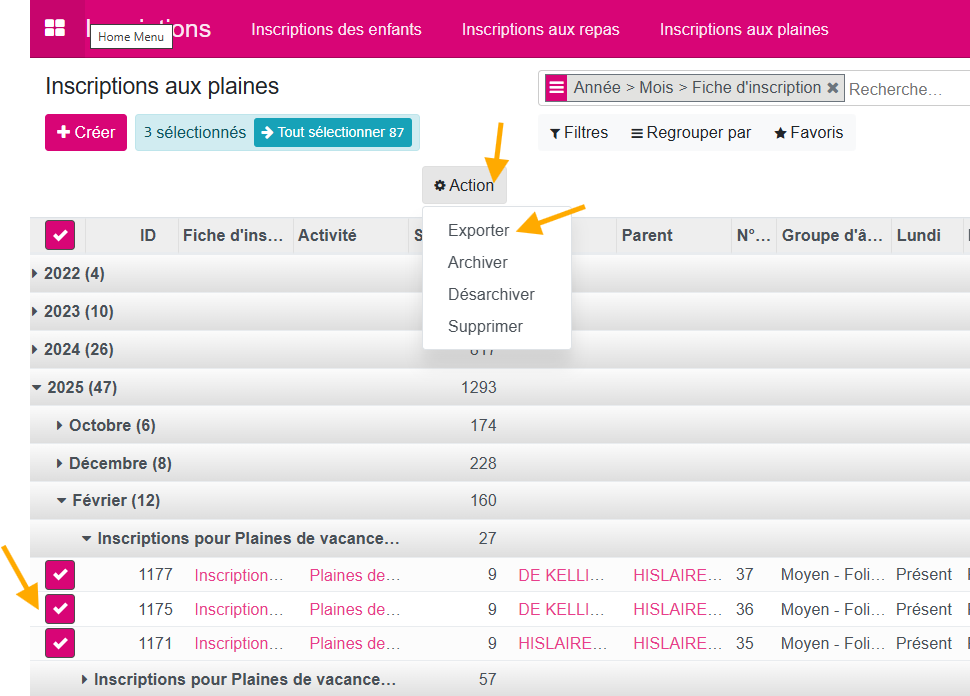Viewport: 970px width, 696px height.
Task: Choose Exporter from Action menu
Action: click(478, 230)
